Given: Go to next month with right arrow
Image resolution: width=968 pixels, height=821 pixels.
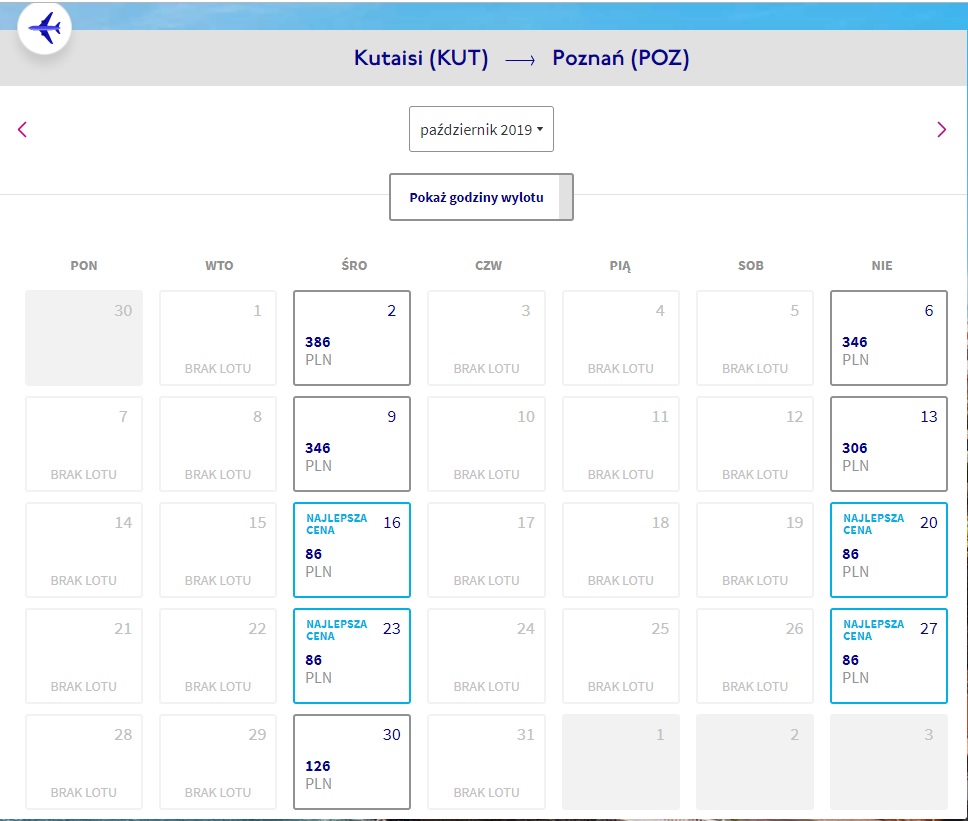Looking at the screenshot, I should pyautogui.click(x=941, y=130).
